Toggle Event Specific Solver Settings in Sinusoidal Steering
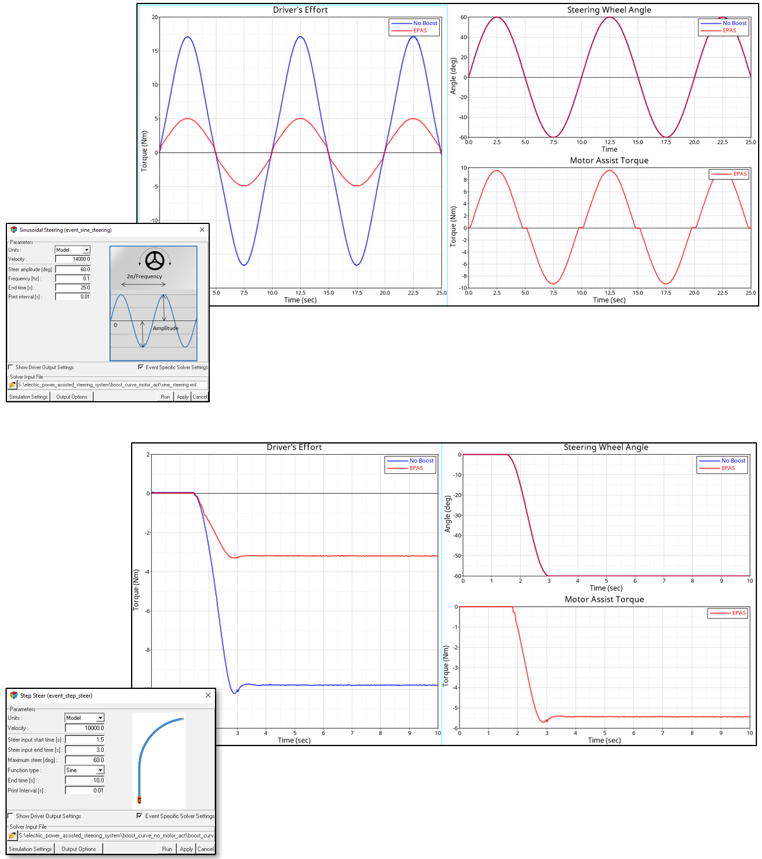Image resolution: width=762 pixels, height=859 pixels. [141, 367]
